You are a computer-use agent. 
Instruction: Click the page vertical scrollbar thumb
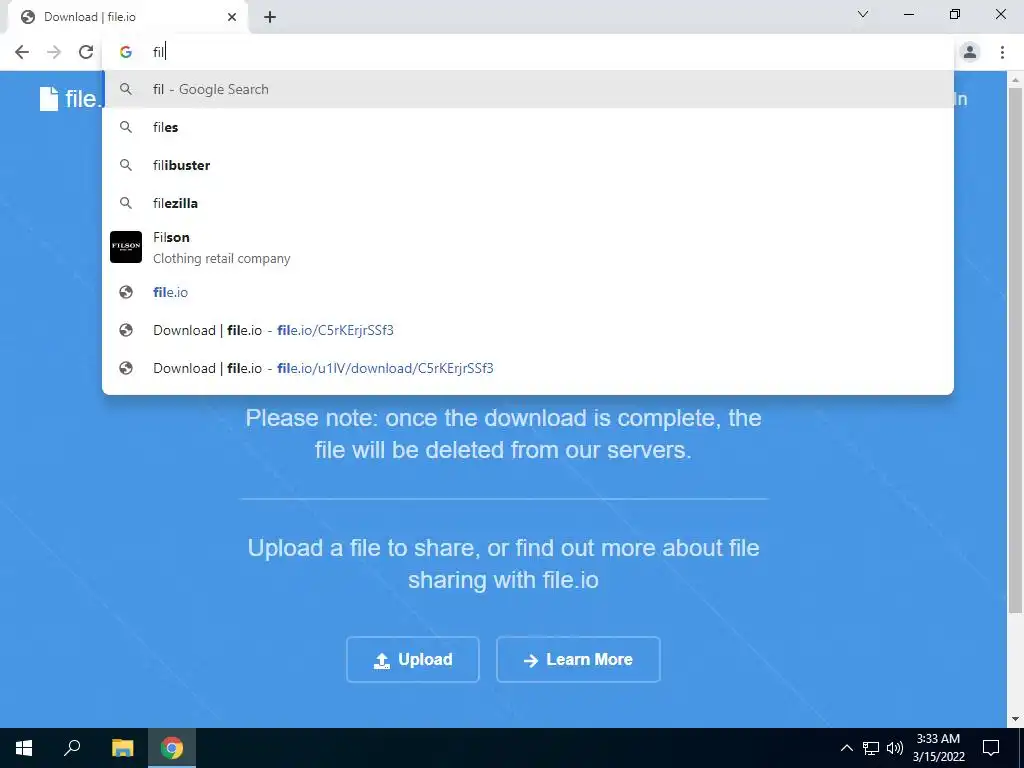(1015, 349)
